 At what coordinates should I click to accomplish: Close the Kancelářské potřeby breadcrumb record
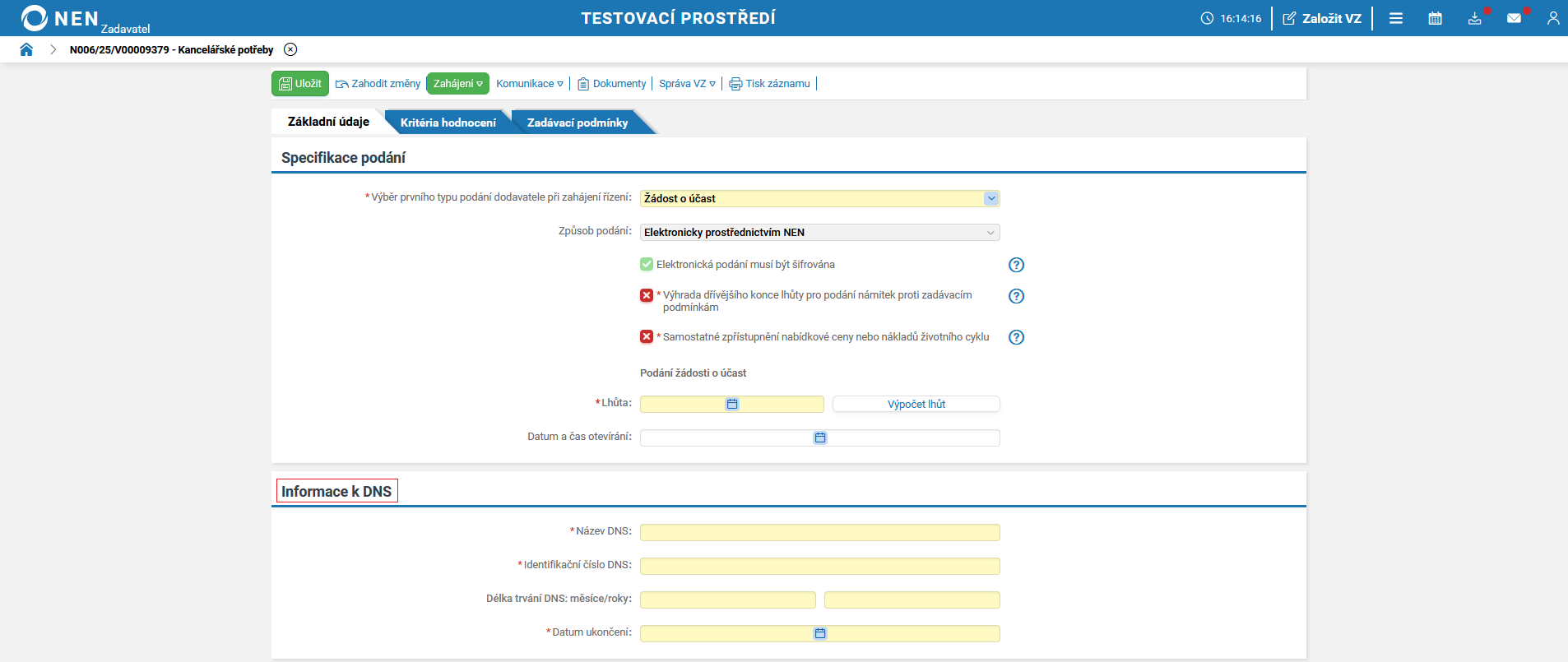point(290,49)
